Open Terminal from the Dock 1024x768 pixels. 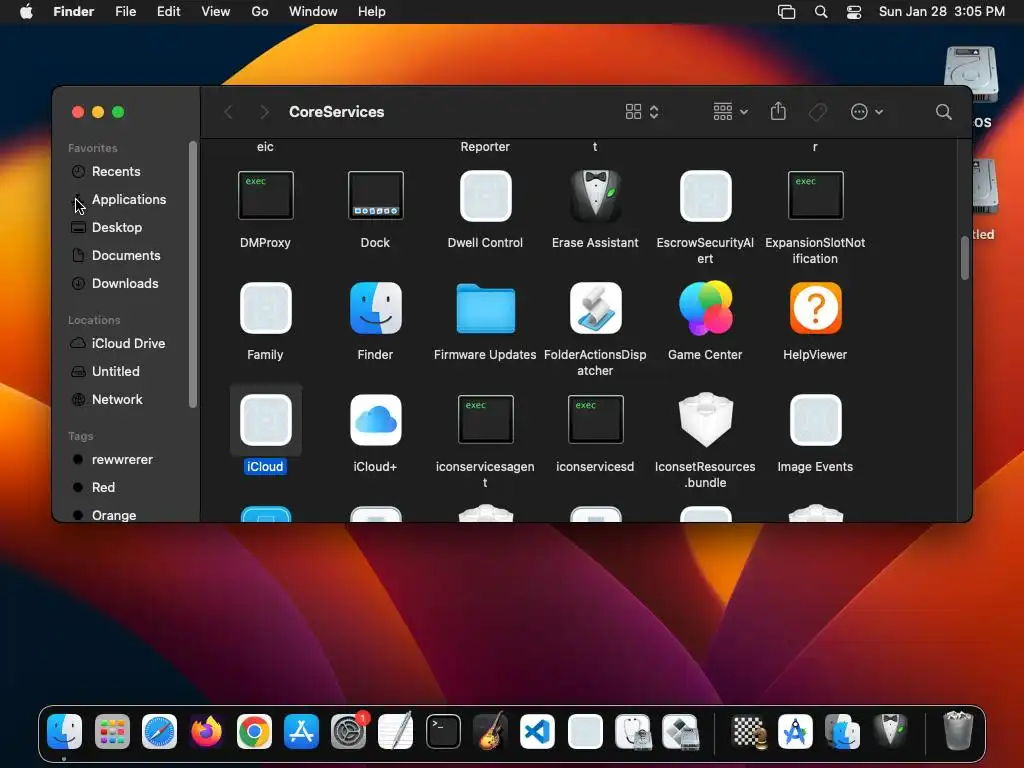point(443,731)
